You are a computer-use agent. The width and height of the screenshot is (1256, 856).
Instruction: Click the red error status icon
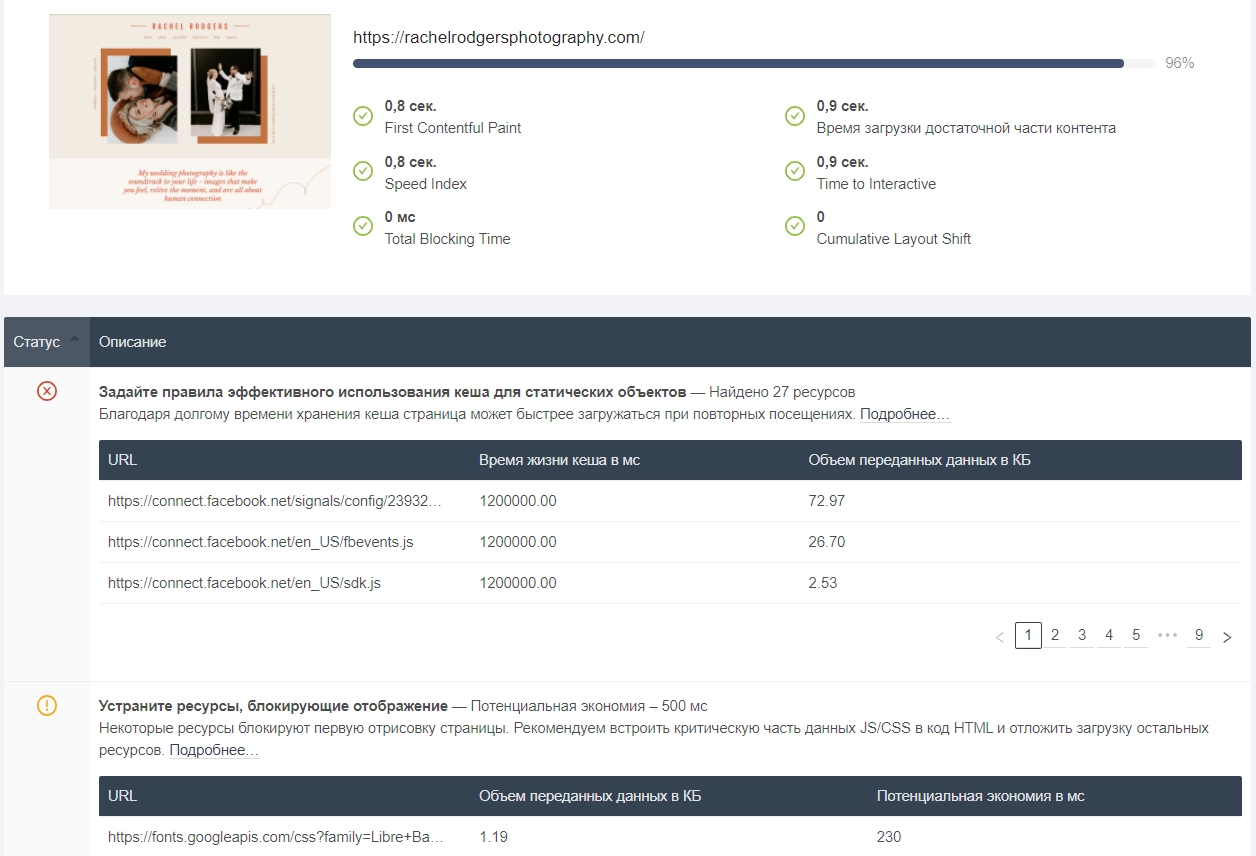[x=47, y=391]
